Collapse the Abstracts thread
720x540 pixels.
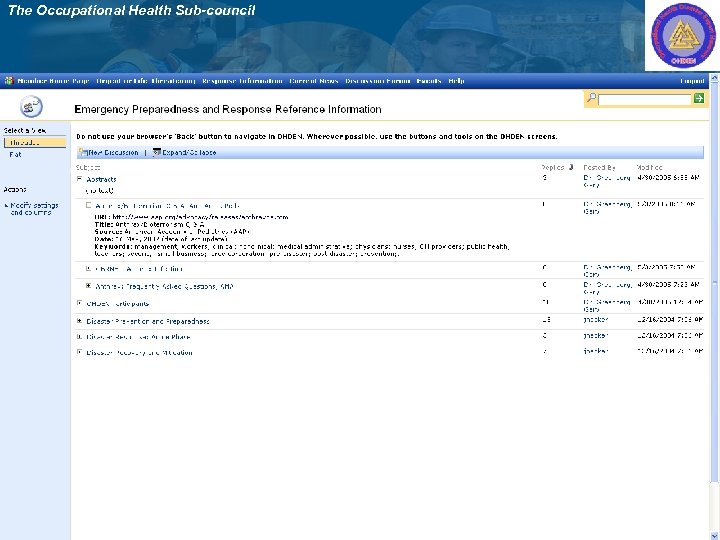pyautogui.click(x=79, y=179)
